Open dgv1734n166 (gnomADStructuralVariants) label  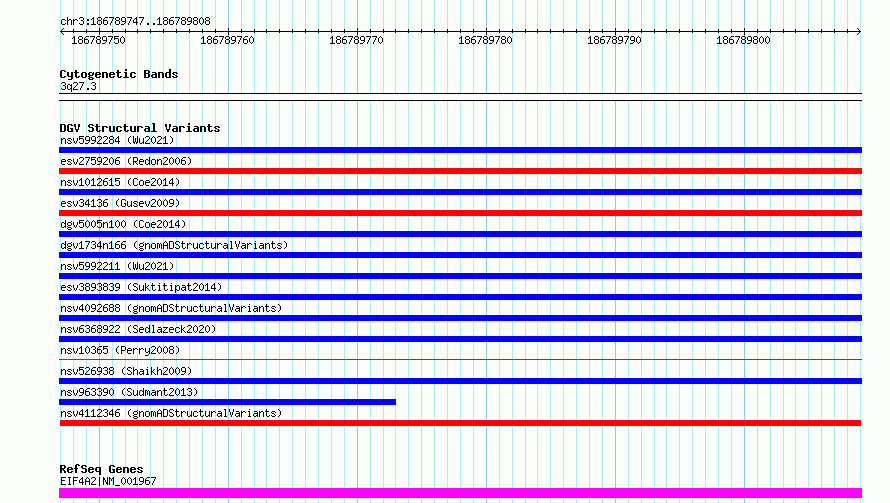click(x=174, y=245)
